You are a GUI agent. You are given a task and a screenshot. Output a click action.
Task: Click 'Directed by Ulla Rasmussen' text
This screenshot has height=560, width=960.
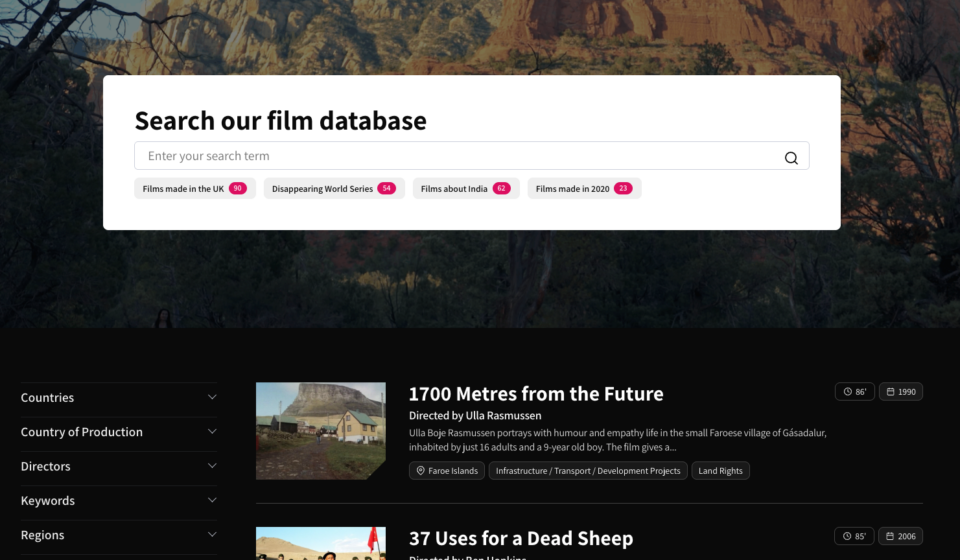pyautogui.click(x=475, y=416)
